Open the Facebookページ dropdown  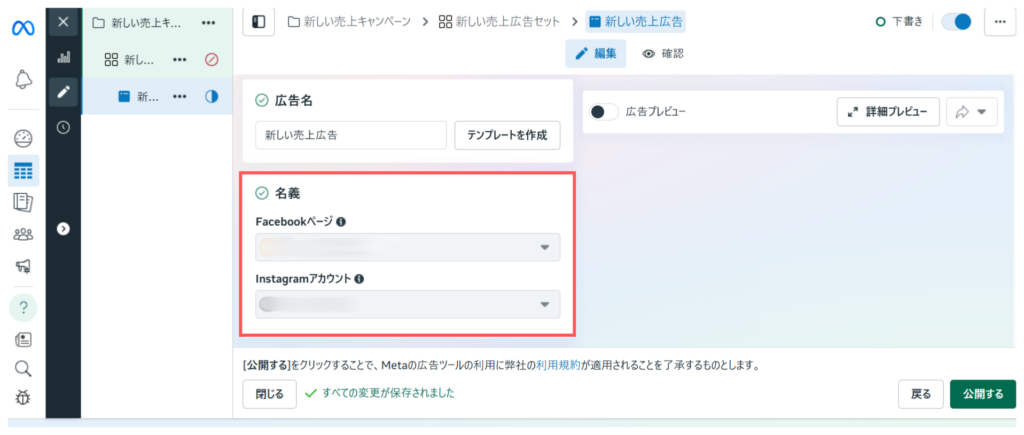408,247
